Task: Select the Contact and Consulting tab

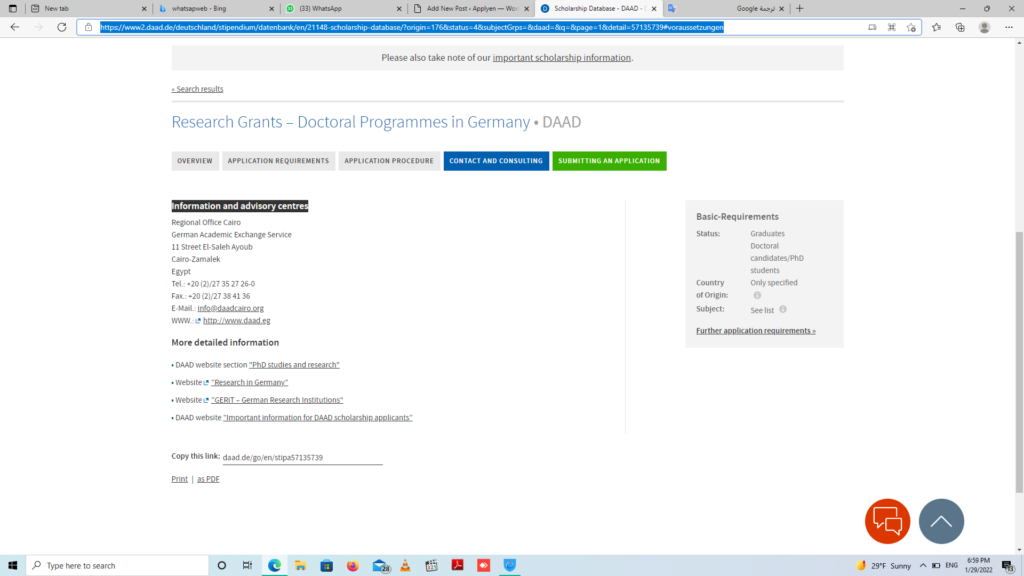Action: [496, 161]
